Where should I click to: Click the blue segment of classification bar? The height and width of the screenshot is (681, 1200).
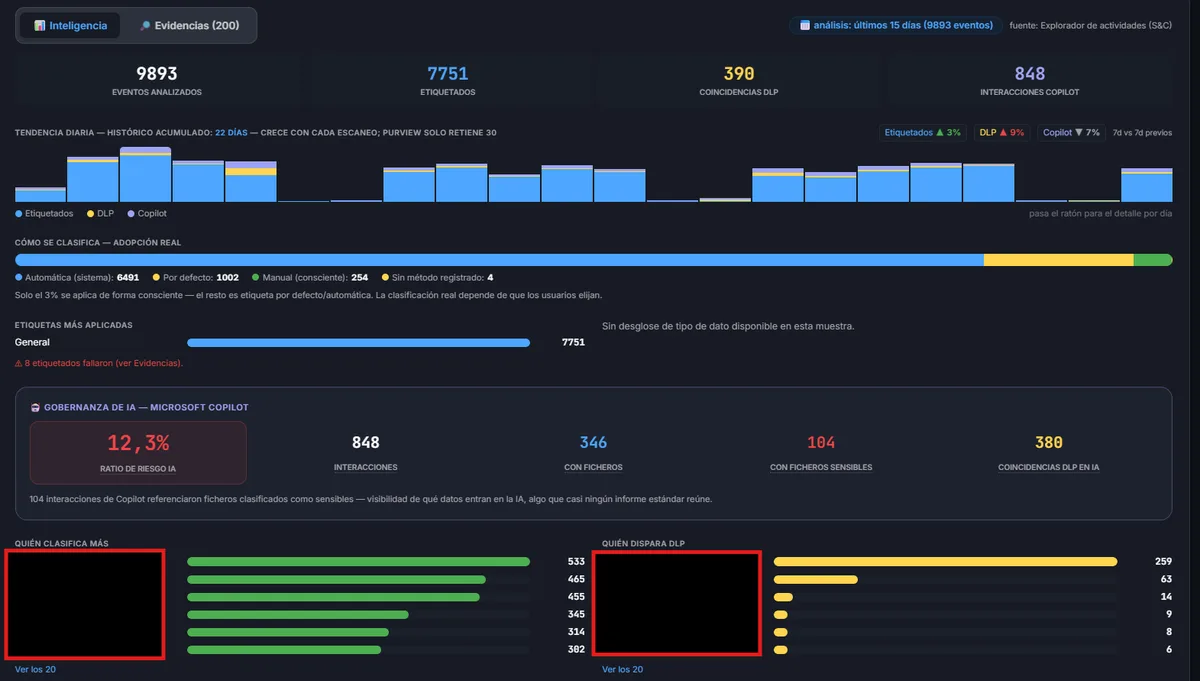(x=499, y=260)
